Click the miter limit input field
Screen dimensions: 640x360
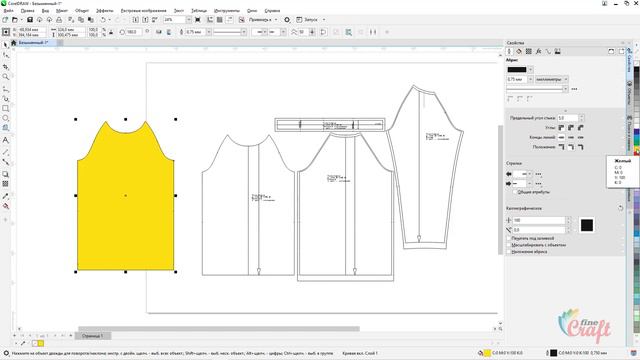568,118
